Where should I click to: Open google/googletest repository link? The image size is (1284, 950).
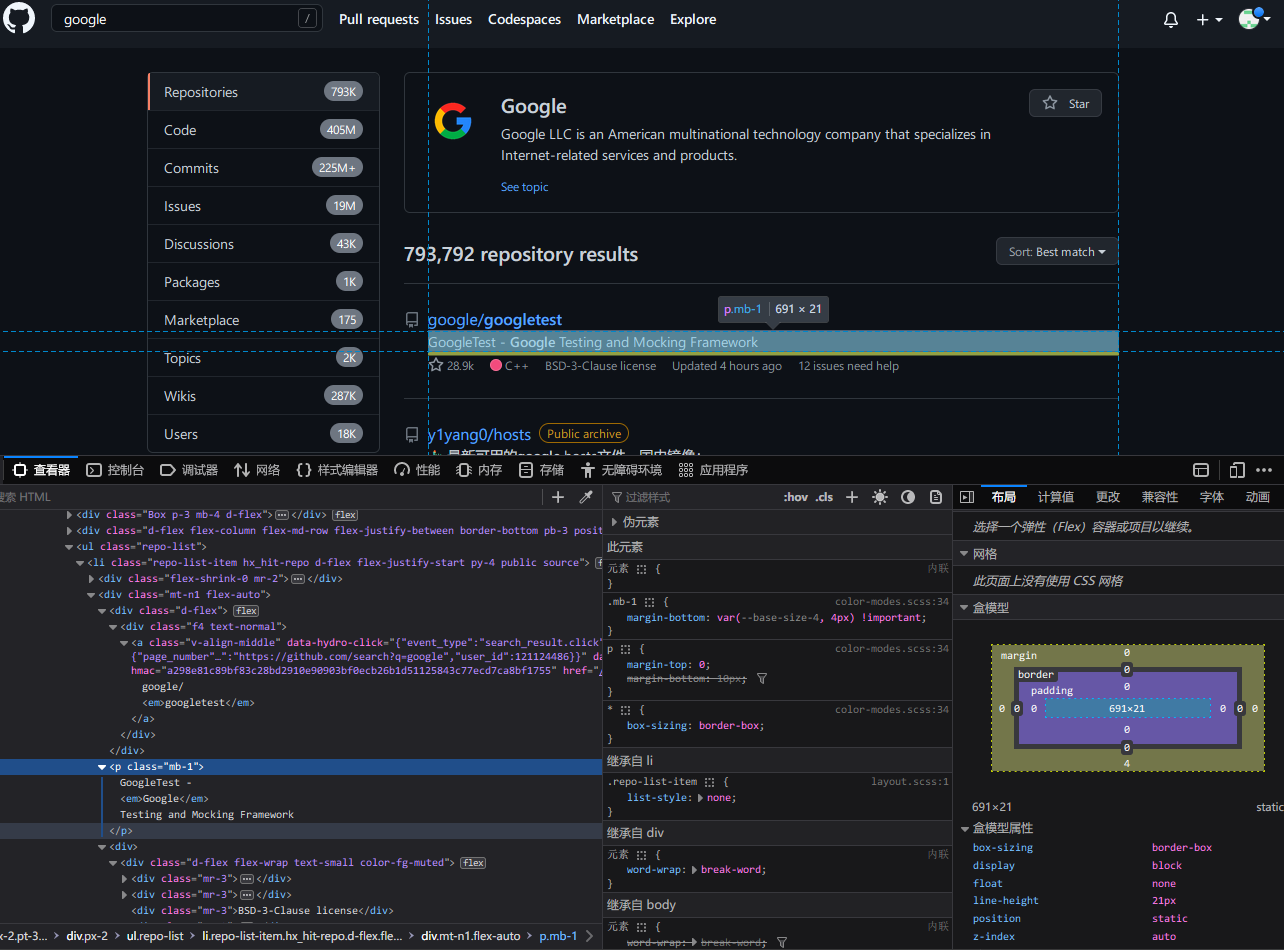495,320
